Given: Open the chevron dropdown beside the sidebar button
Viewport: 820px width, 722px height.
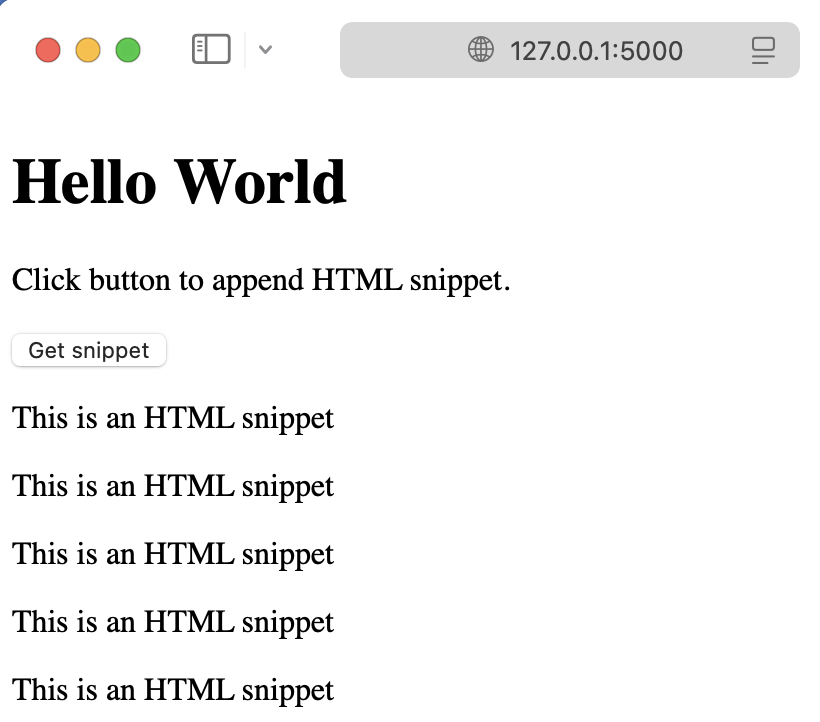Looking at the screenshot, I should (x=265, y=49).
